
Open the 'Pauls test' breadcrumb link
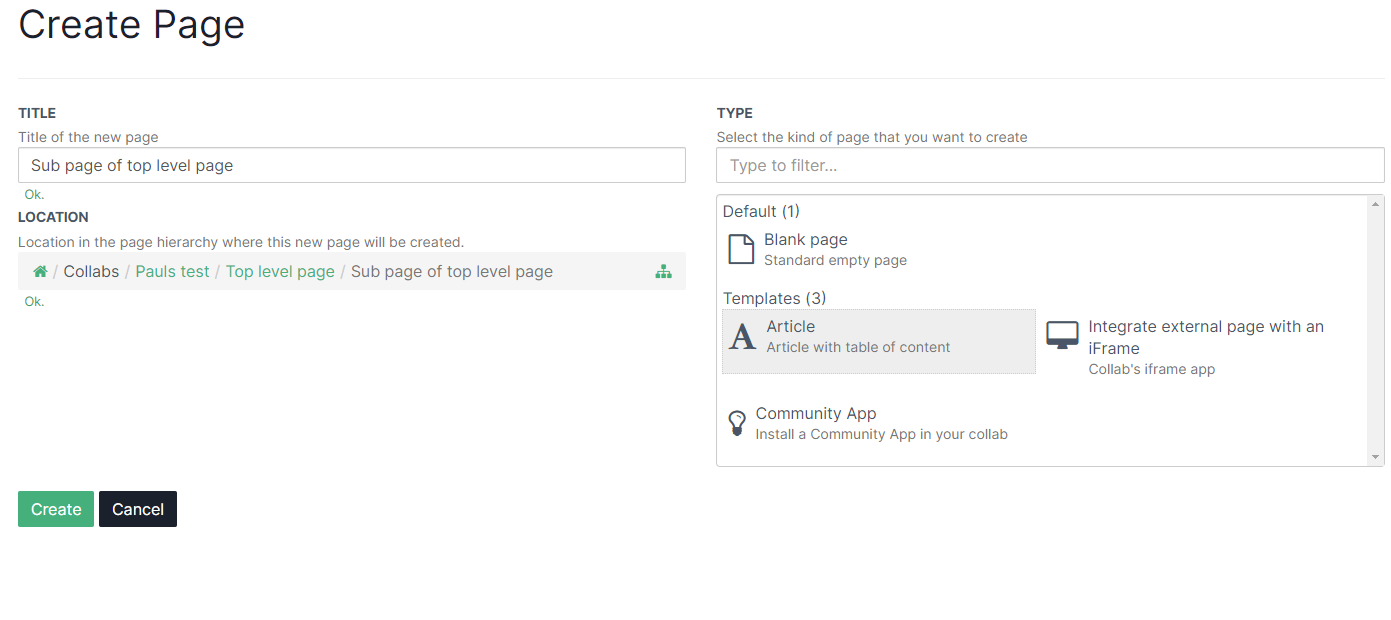(172, 272)
